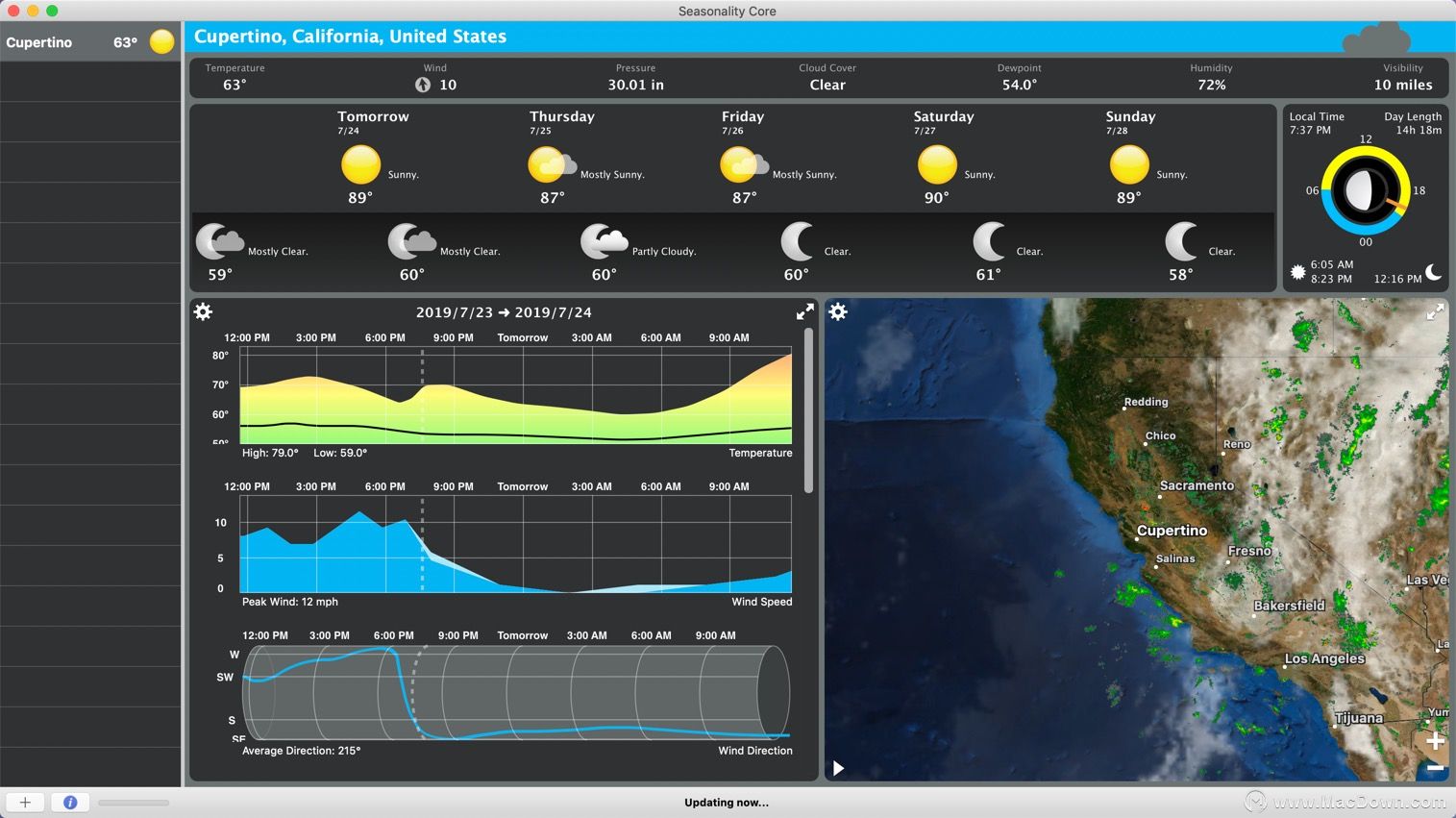
Task: Play the map radar animation
Action: (838, 768)
